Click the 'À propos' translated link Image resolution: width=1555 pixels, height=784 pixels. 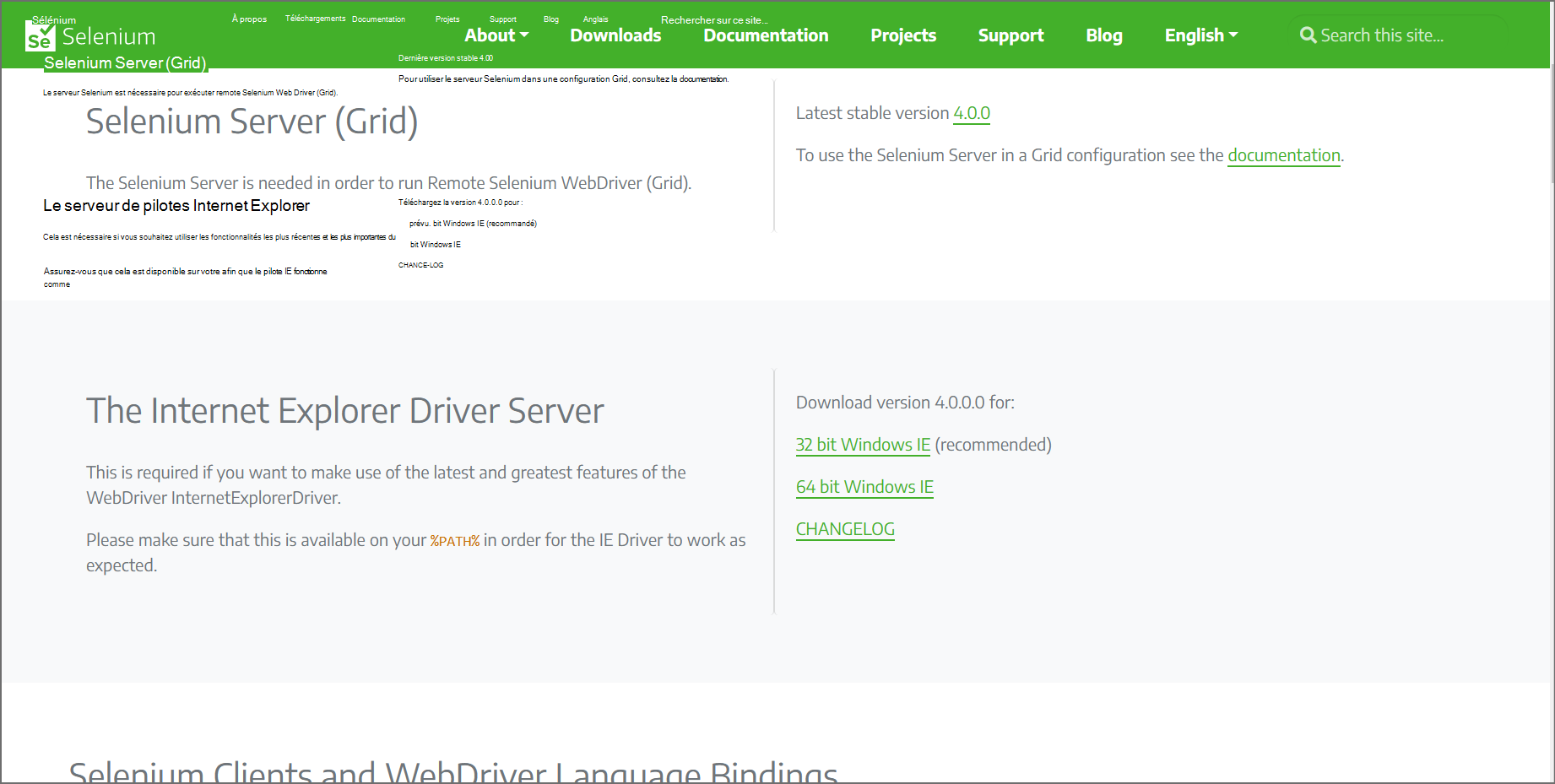(249, 19)
